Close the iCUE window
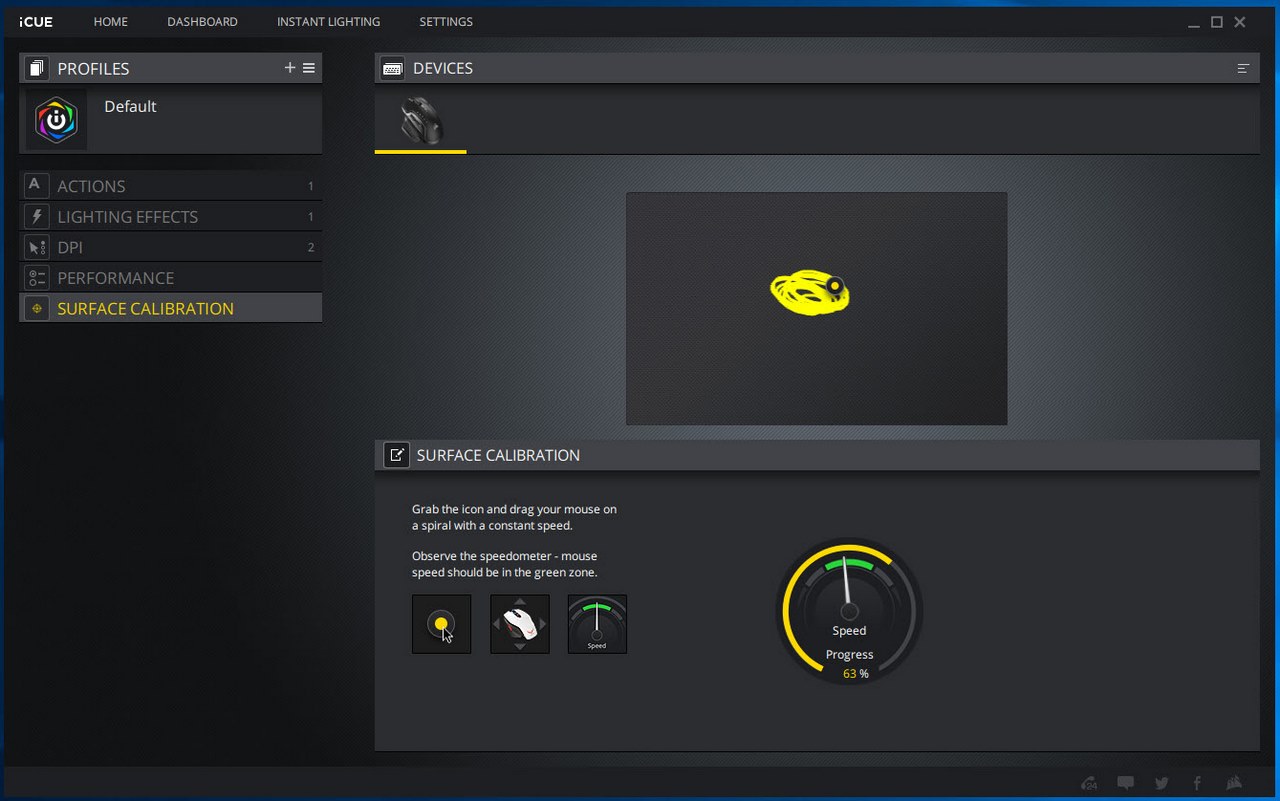 pyautogui.click(x=1240, y=22)
